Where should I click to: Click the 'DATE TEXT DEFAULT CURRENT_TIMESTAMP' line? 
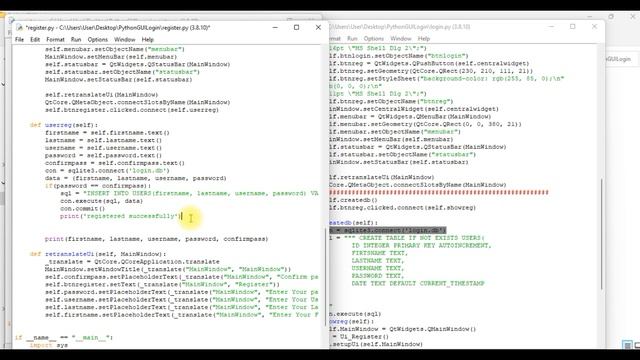click(x=418, y=283)
